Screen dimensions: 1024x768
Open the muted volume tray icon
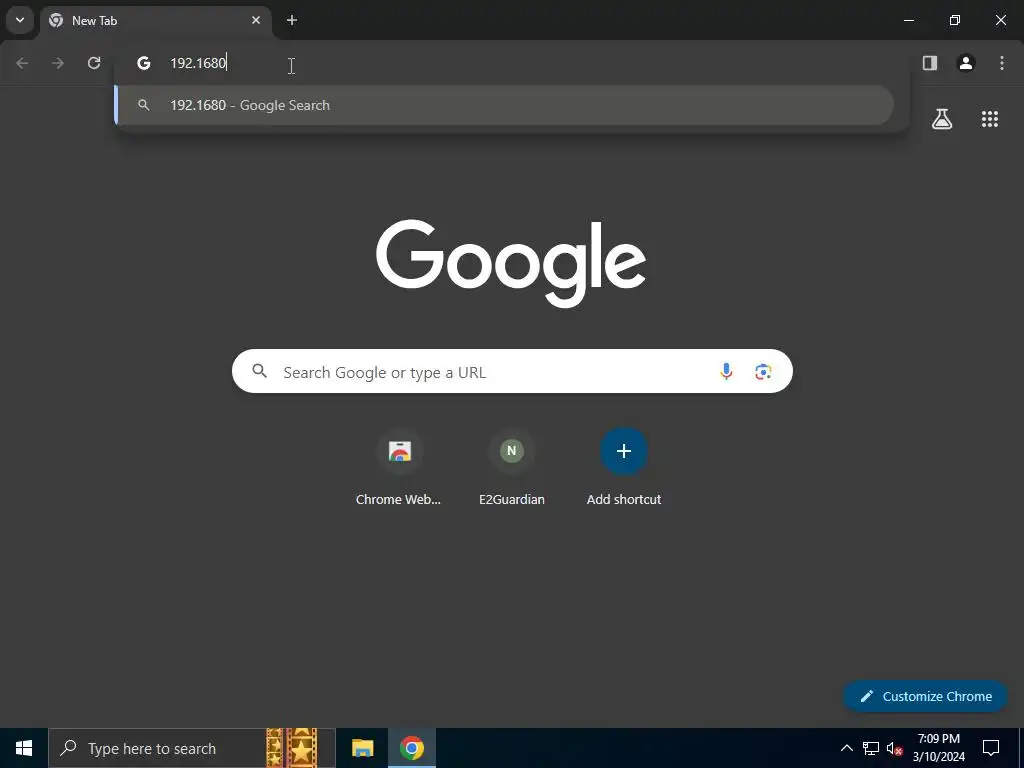pos(894,748)
